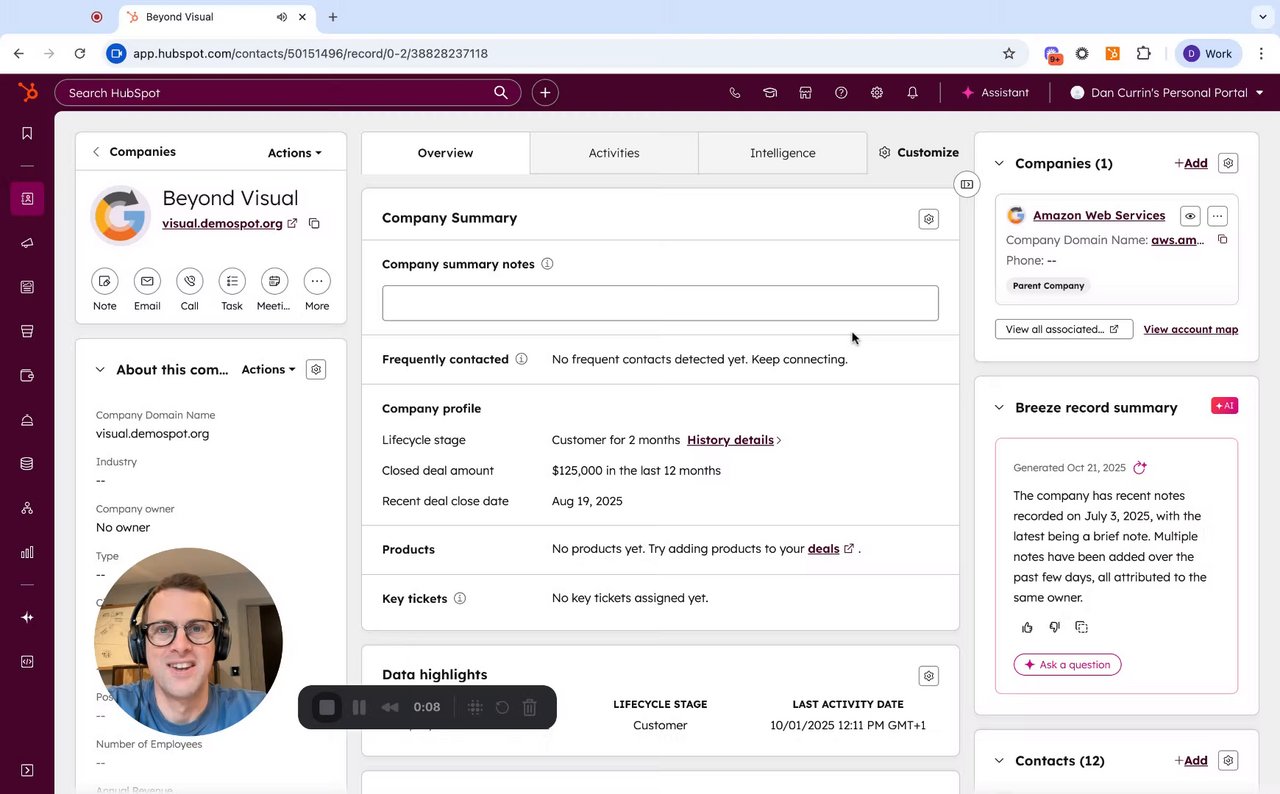The width and height of the screenshot is (1280, 794).
Task: Open the Data management database sidebar icon
Action: tap(27, 464)
